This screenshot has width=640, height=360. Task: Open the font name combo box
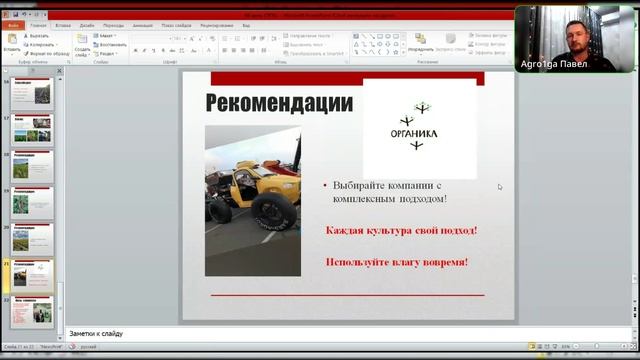tap(151, 39)
